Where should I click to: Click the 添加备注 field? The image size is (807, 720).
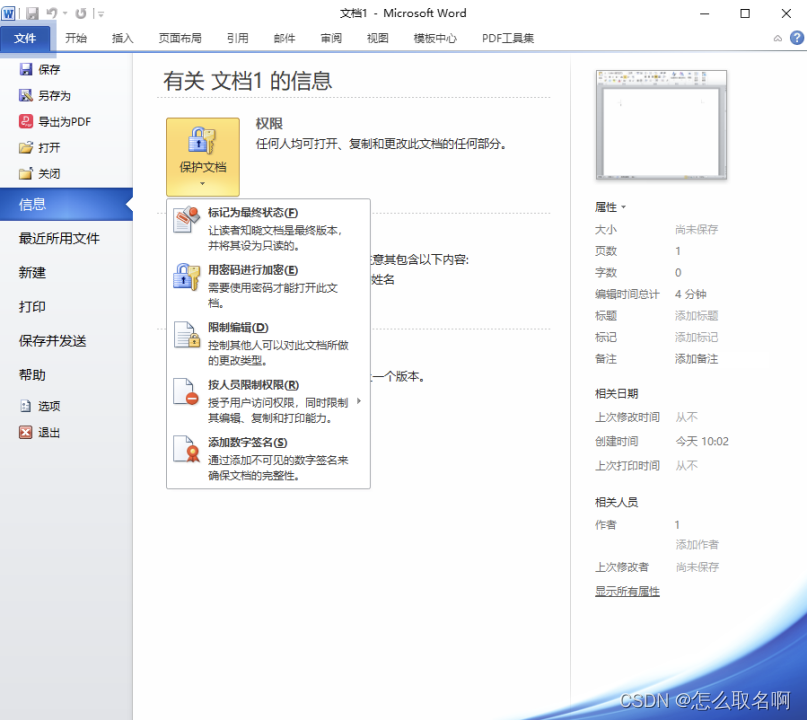pyautogui.click(x=696, y=359)
